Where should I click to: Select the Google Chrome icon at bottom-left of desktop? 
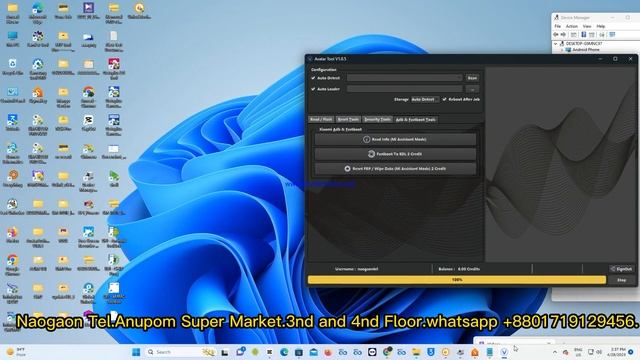click(x=13, y=263)
